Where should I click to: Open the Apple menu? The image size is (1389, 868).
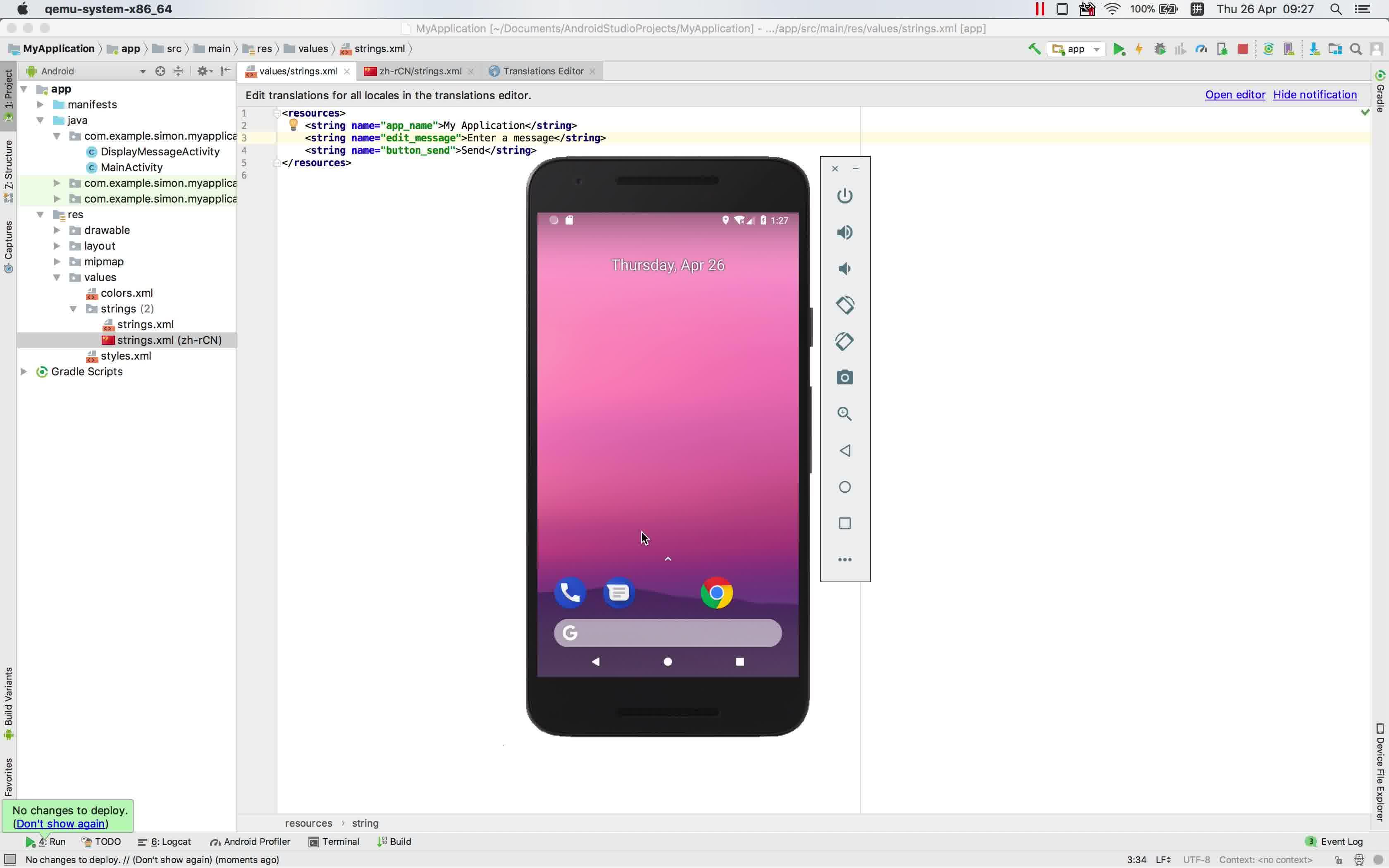(x=22, y=9)
